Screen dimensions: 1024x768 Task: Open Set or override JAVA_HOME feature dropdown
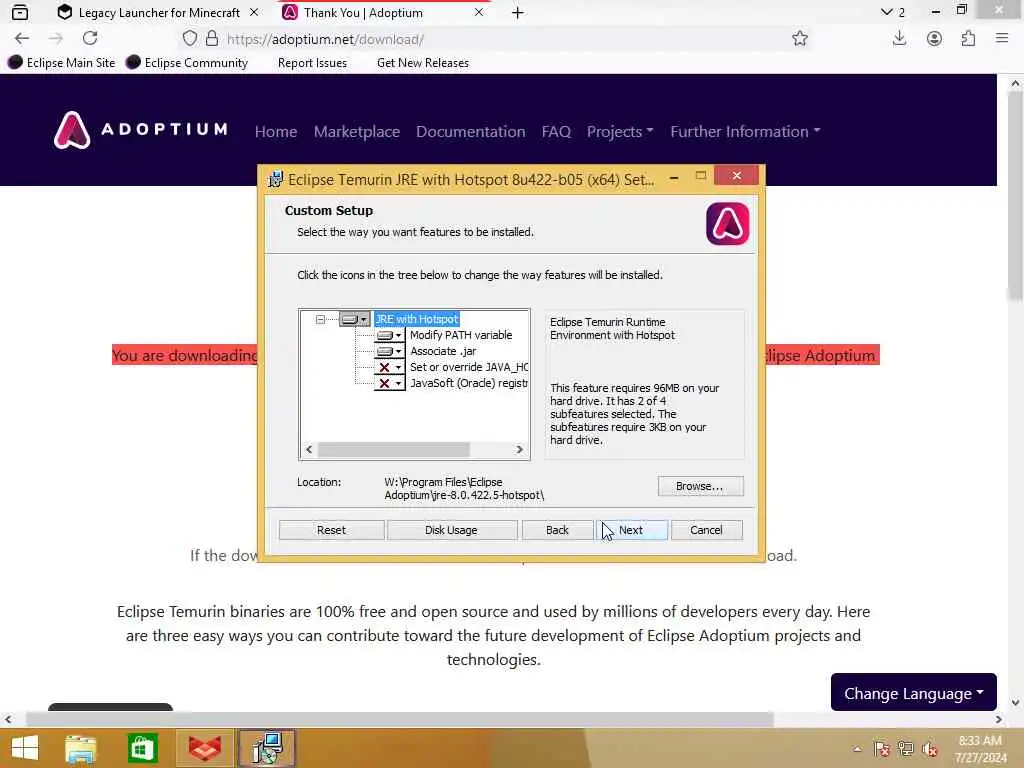point(389,367)
